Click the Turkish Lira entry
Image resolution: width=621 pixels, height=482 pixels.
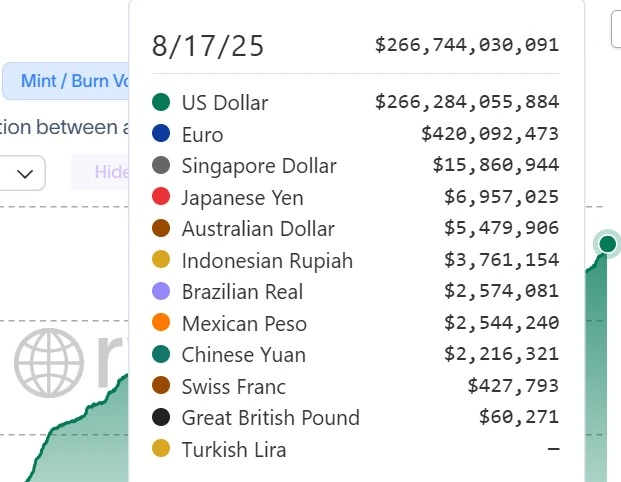[x=234, y=450]
